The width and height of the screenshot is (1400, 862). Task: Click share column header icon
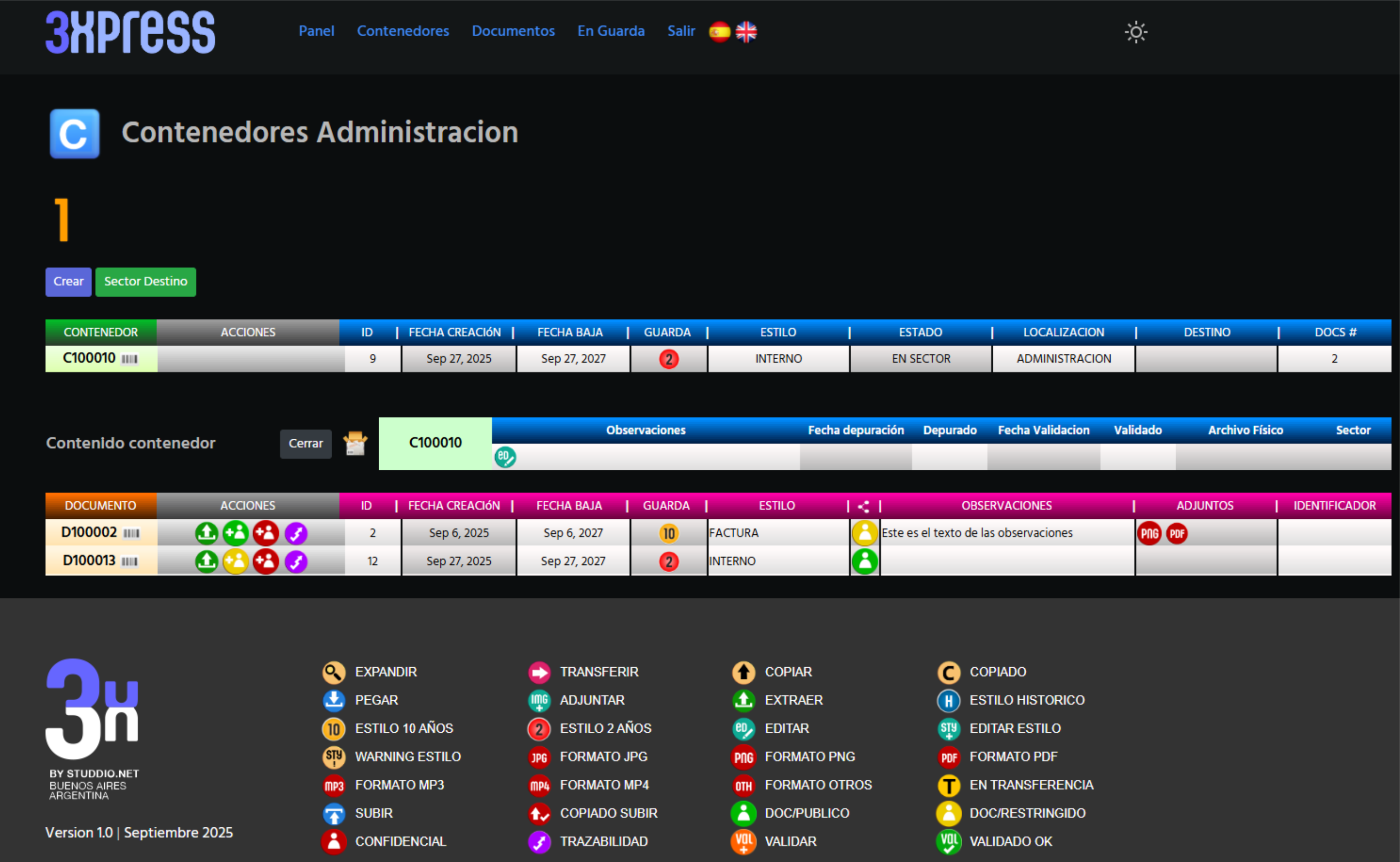click(863, 506)
